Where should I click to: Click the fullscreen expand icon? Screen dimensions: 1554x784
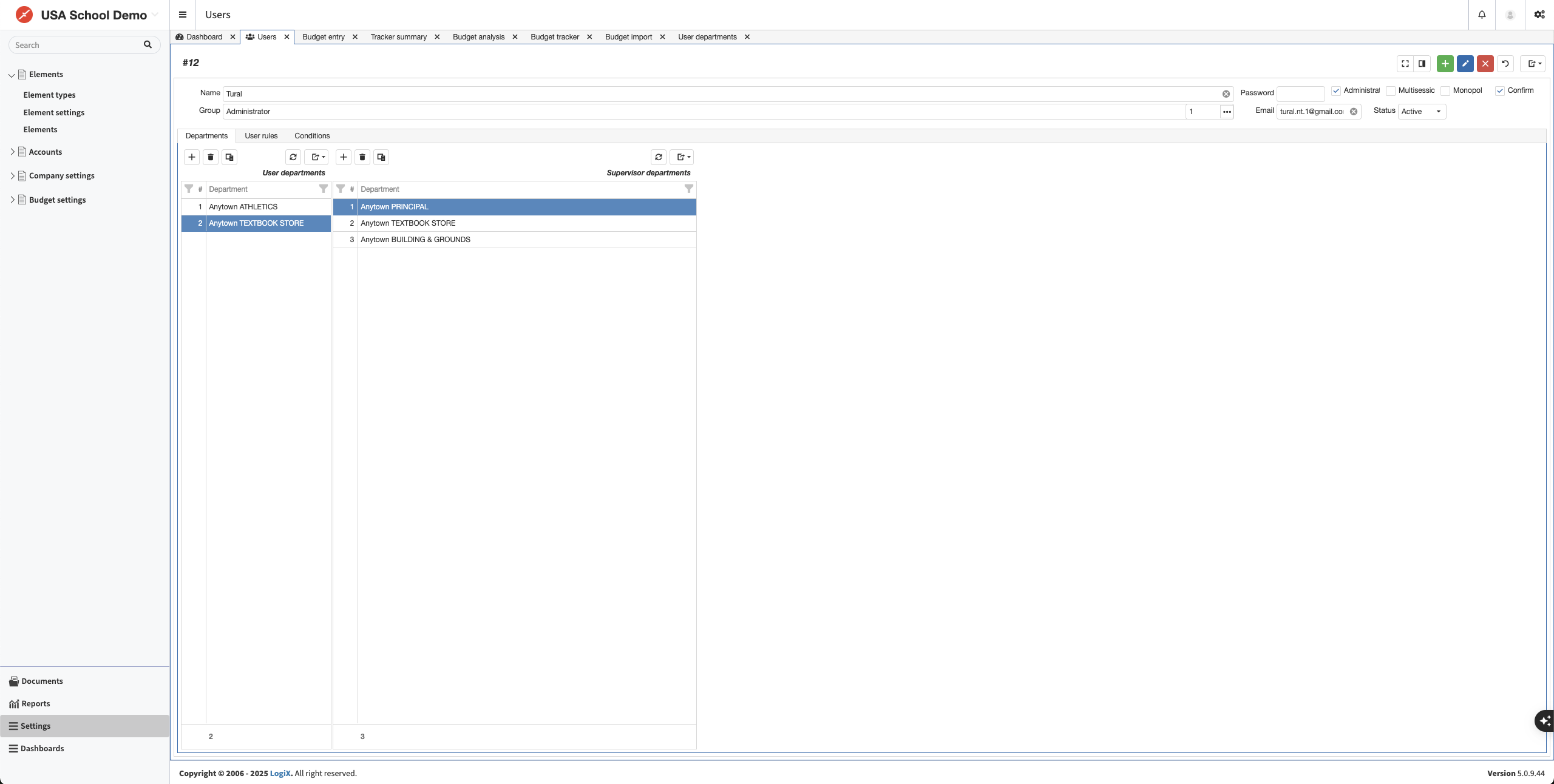click(x=1405, y=63)
